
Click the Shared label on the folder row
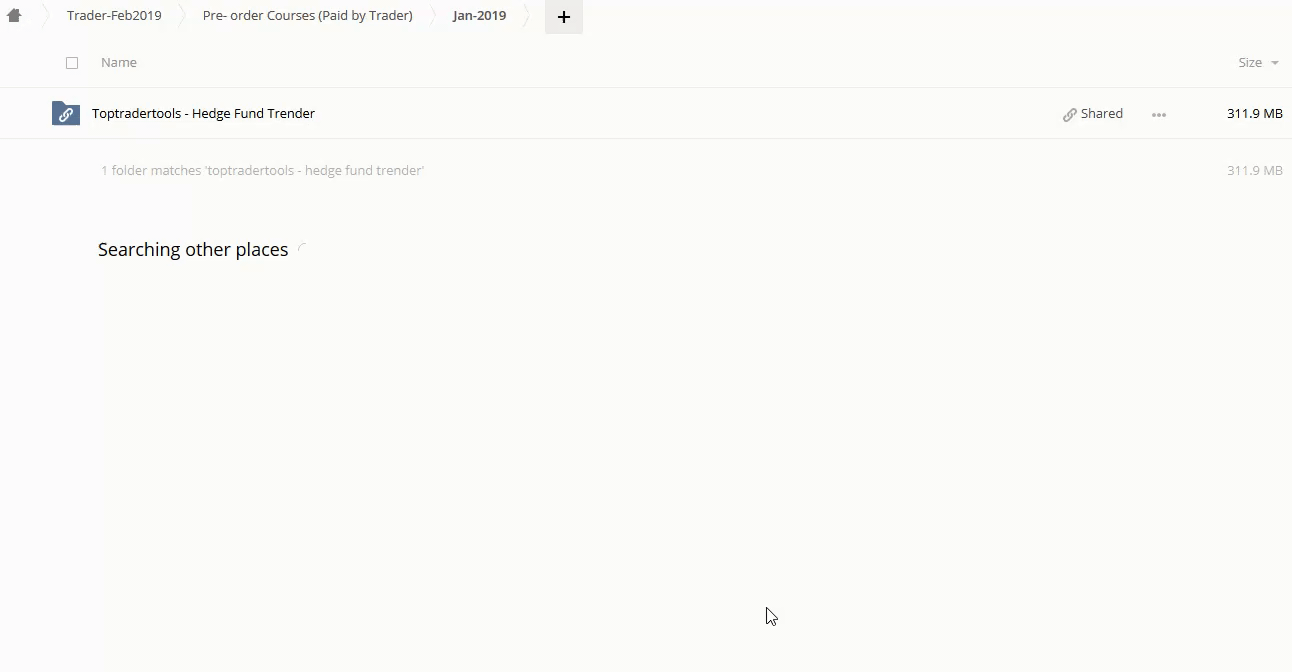[1101, 114]
